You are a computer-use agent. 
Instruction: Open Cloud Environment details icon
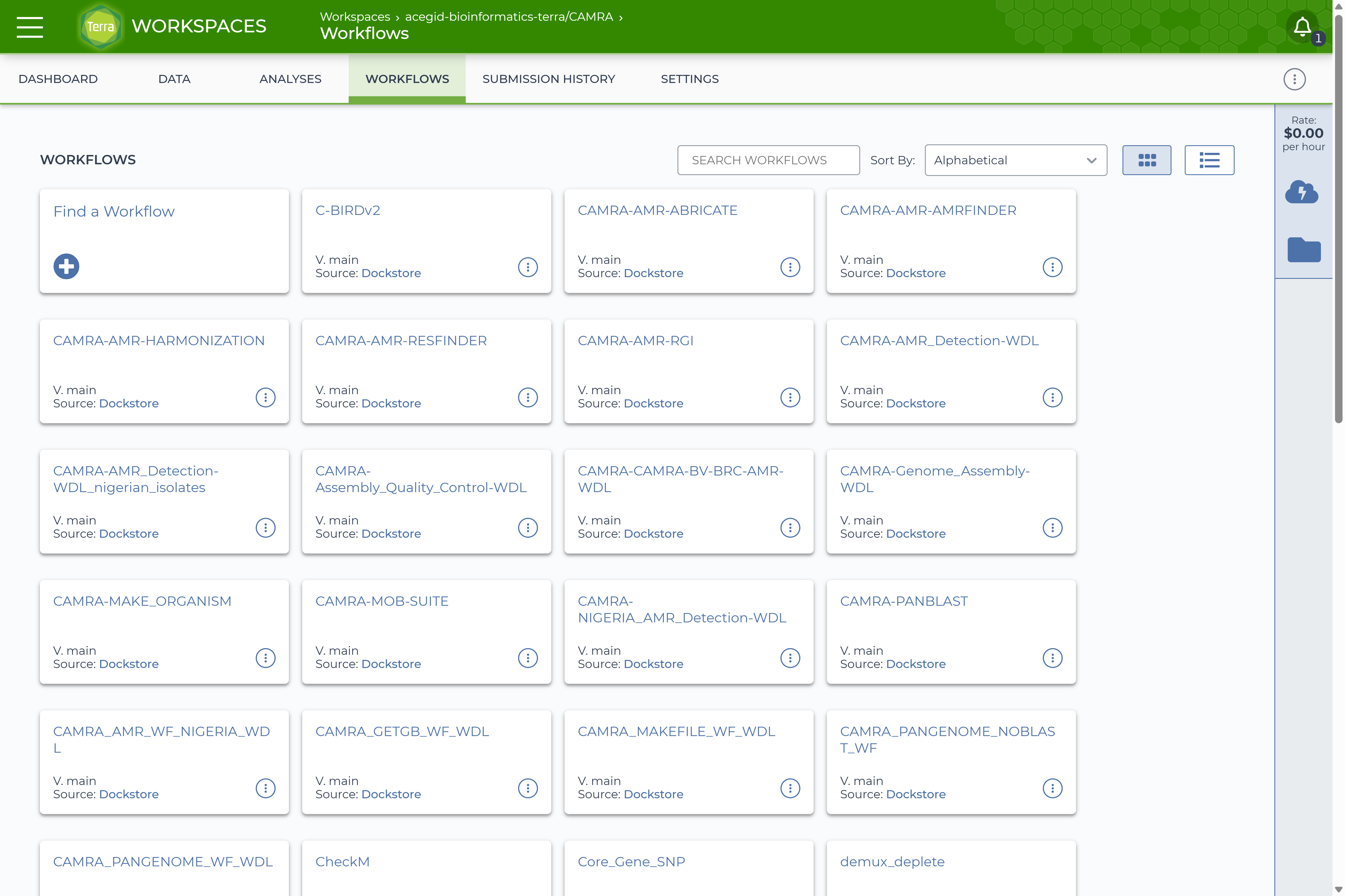pos(1302,192)
